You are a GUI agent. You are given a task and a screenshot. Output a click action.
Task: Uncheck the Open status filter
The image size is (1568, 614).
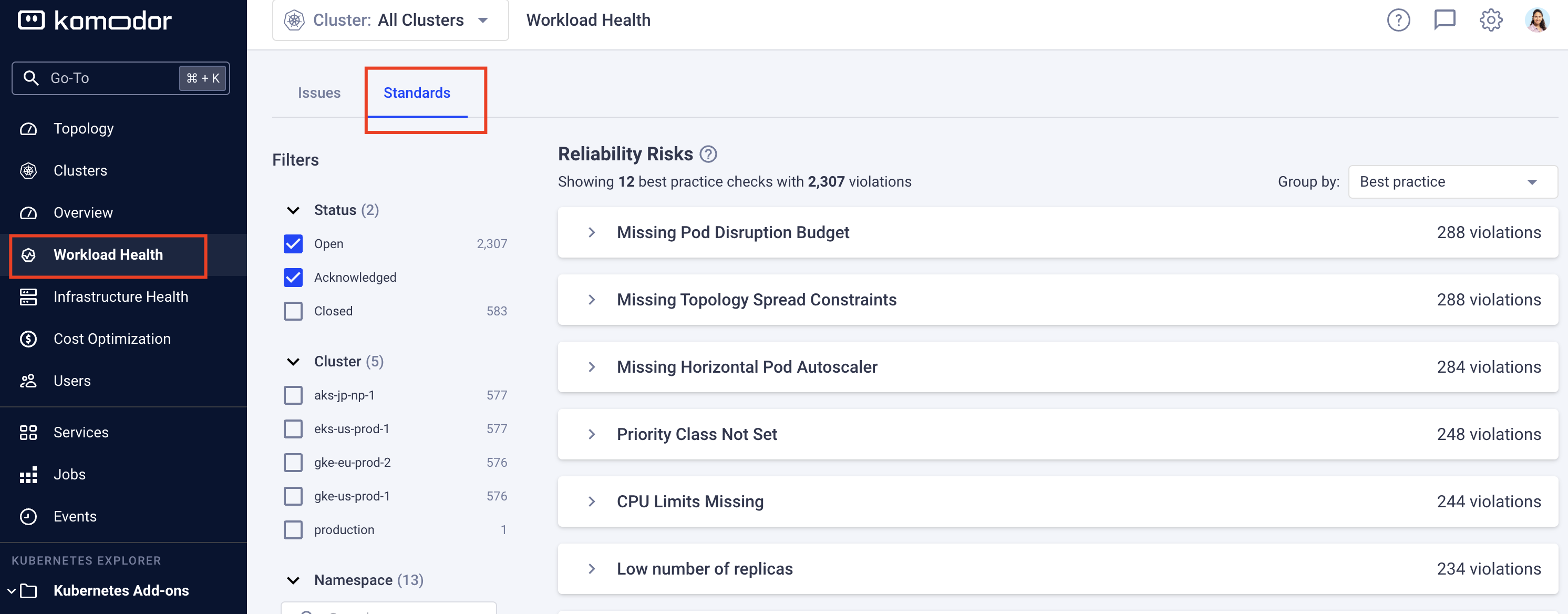tap(293, 243)
